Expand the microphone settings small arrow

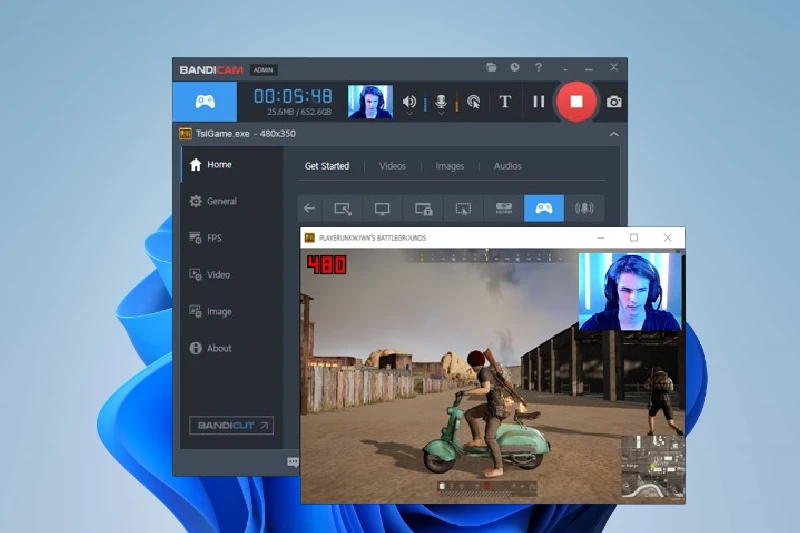[x=441, y=113]
